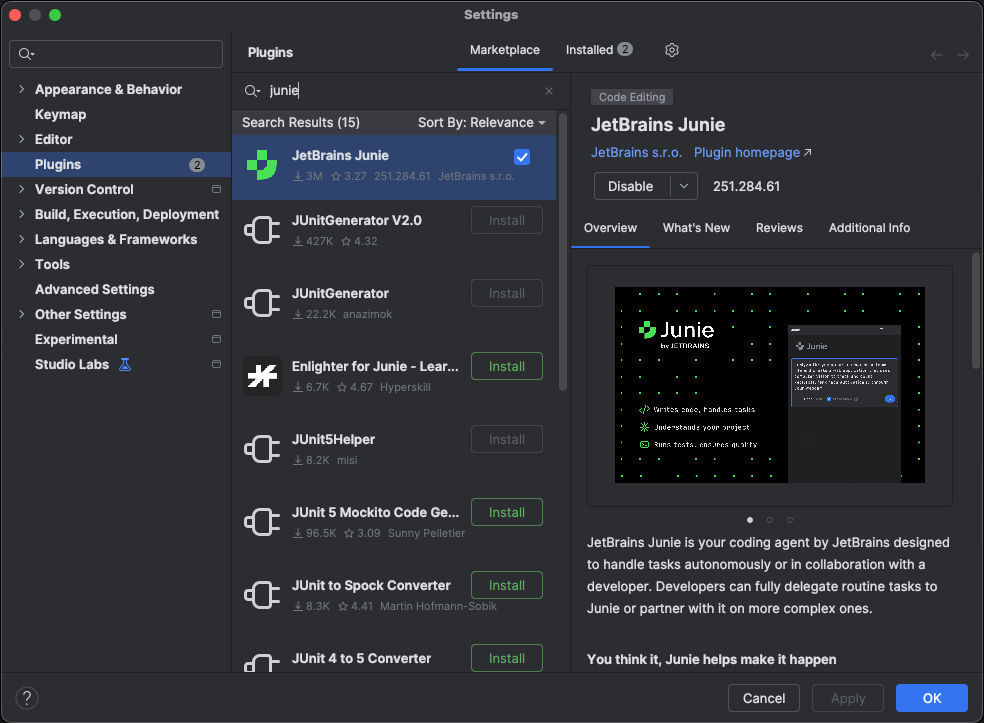Open the Reviews tab
Screen dimensions: 984x723
pos(779,228)
